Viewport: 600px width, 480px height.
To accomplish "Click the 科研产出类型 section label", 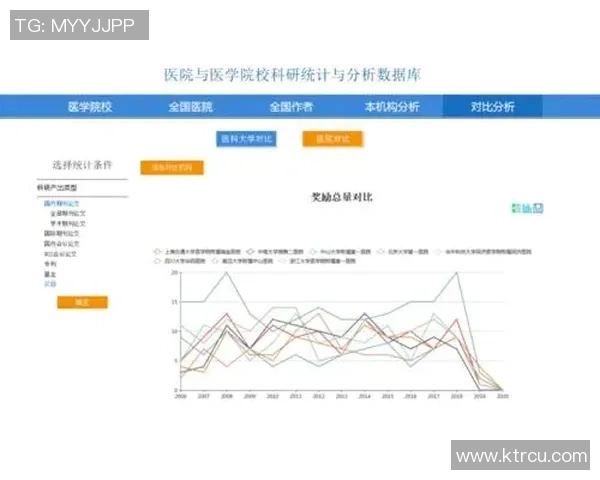I will point(57,188).
